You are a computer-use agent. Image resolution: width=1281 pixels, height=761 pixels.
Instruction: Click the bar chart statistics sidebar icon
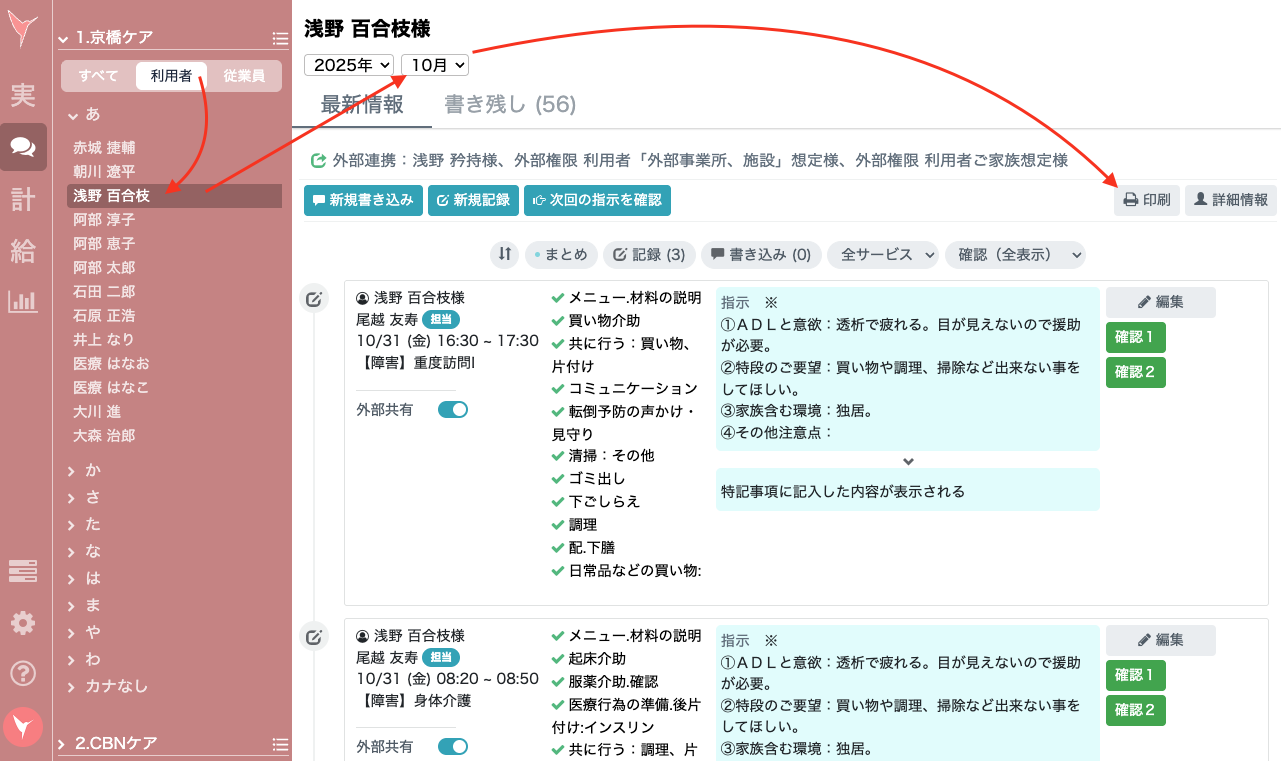(x=23, y=301)
